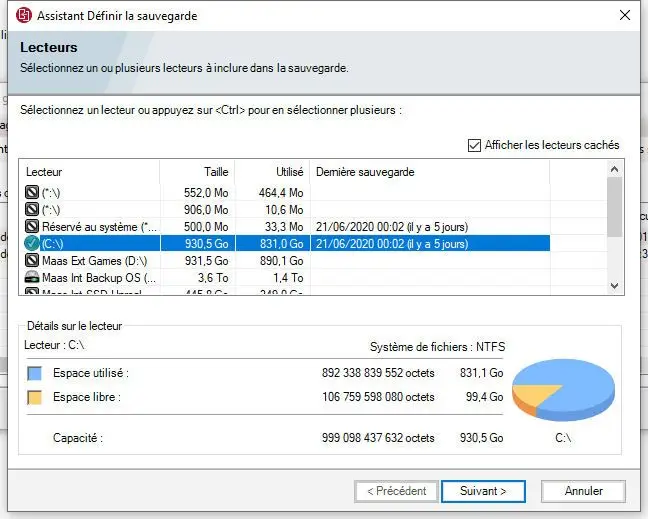Click the drive list scrollbar thumb

[615, 207]
